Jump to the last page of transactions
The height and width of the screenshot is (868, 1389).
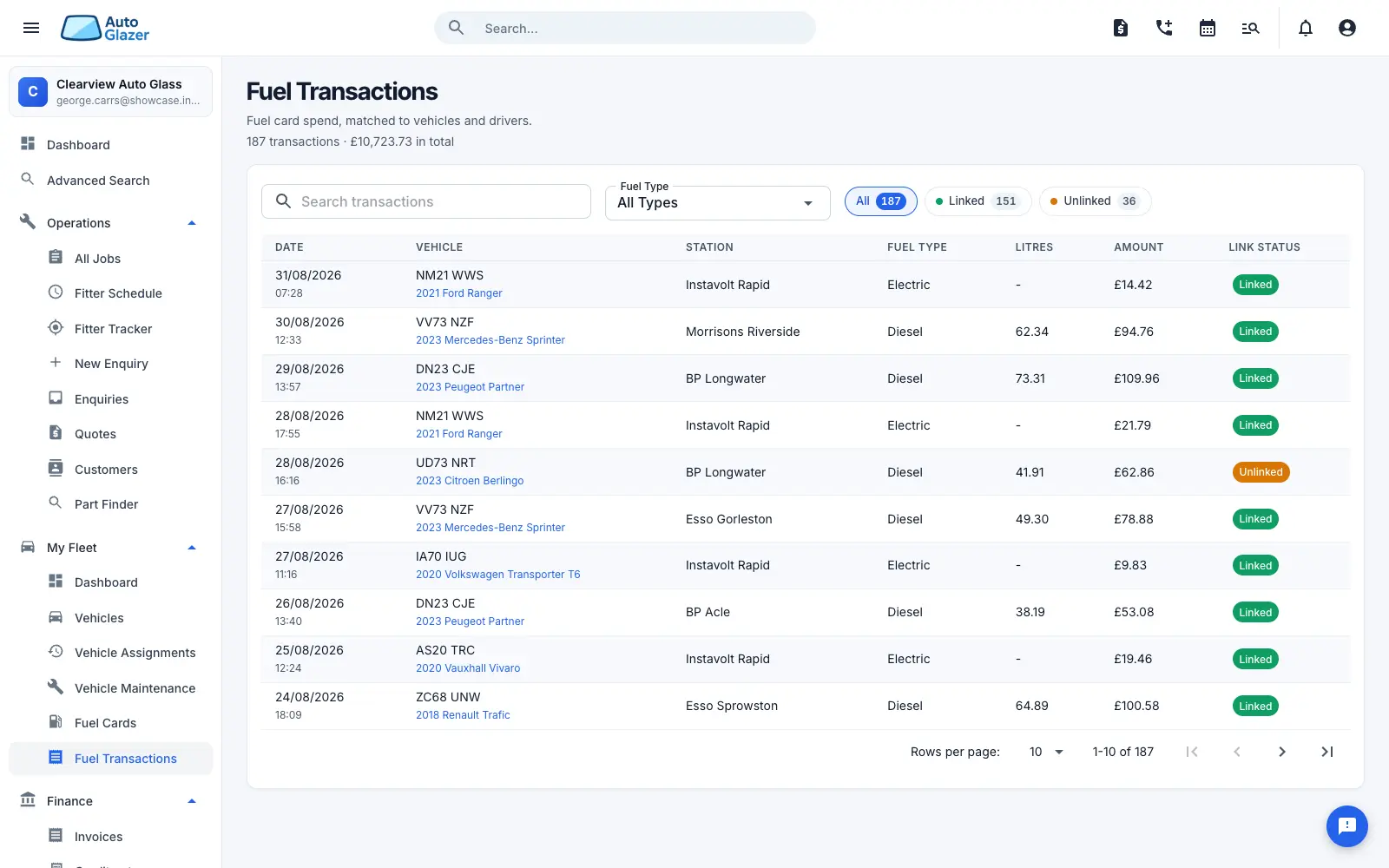(x=1327, y=752)
